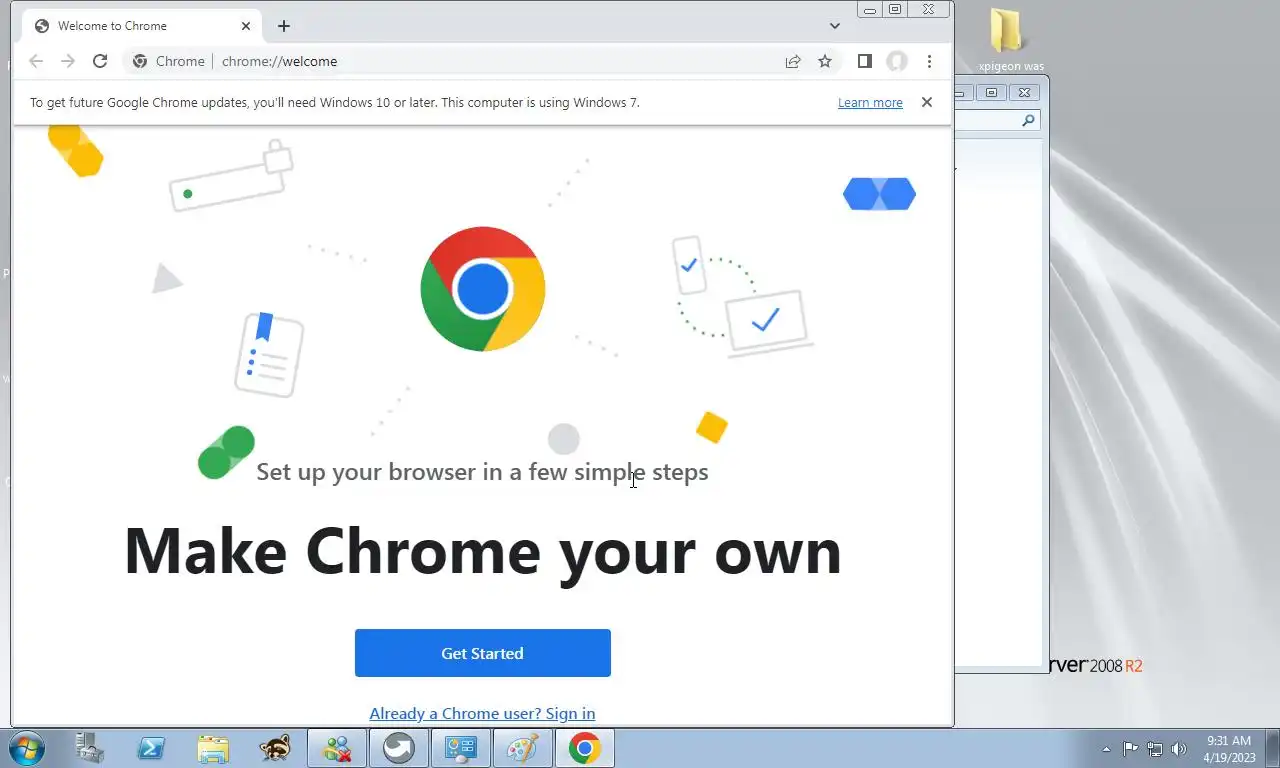This screenshot has height=768, width=1280.
Task: Open Windows Explorer from the taskbar
Action: coord(213,748)
